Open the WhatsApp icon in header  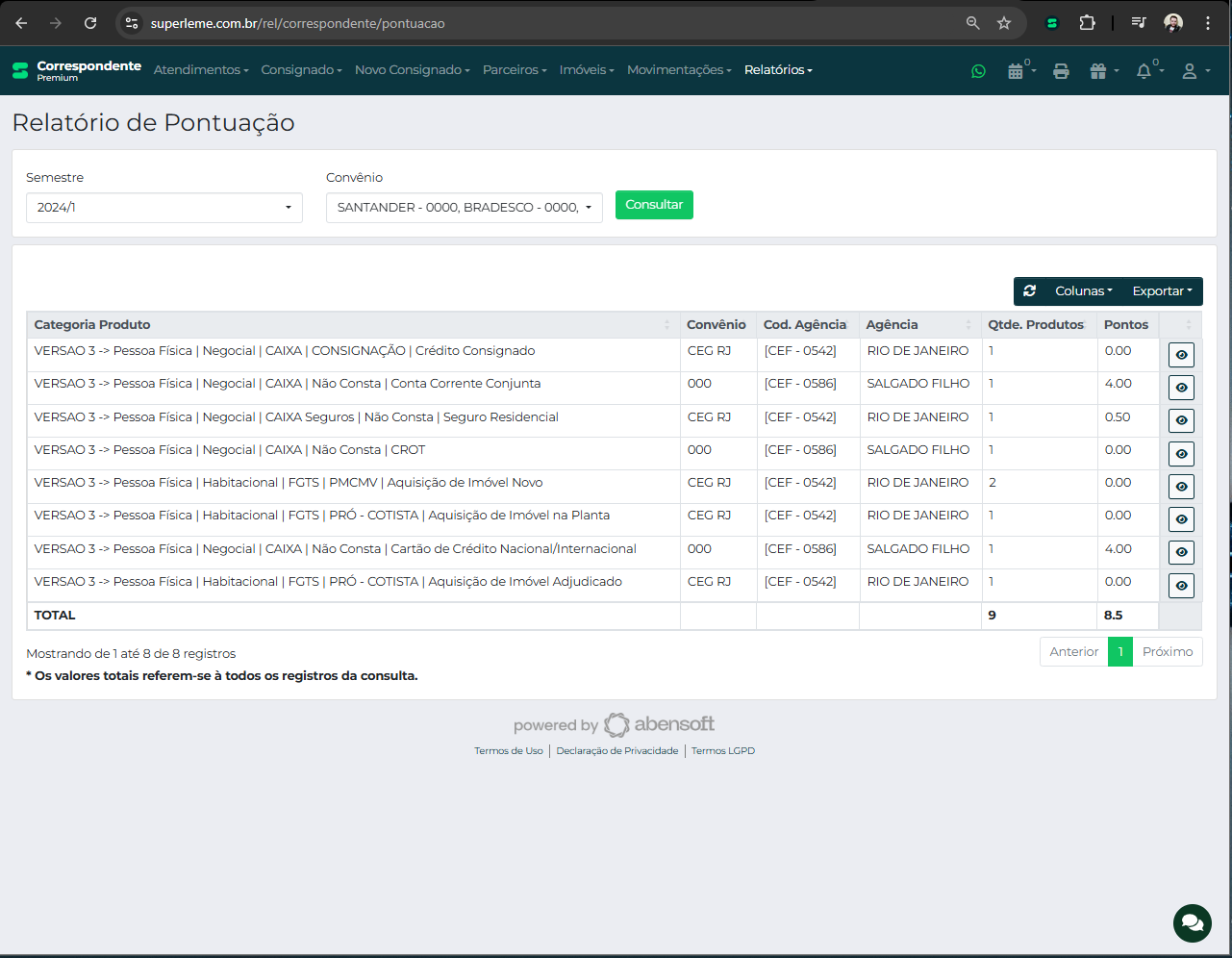click(978, 71)
